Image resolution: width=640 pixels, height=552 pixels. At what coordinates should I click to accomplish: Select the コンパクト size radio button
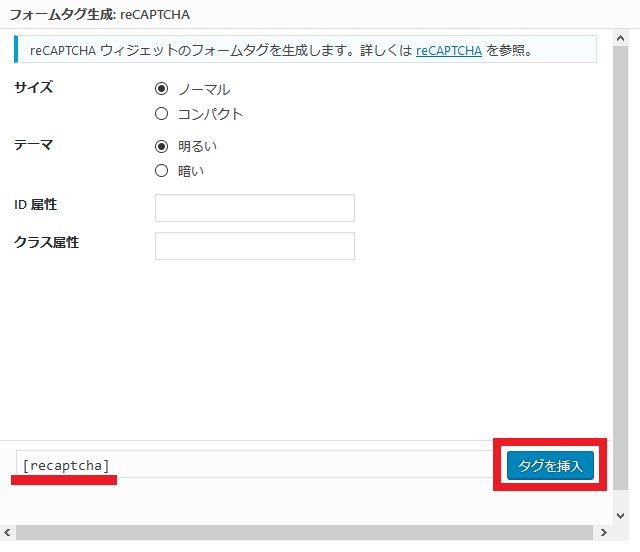[x=162, y=114]
